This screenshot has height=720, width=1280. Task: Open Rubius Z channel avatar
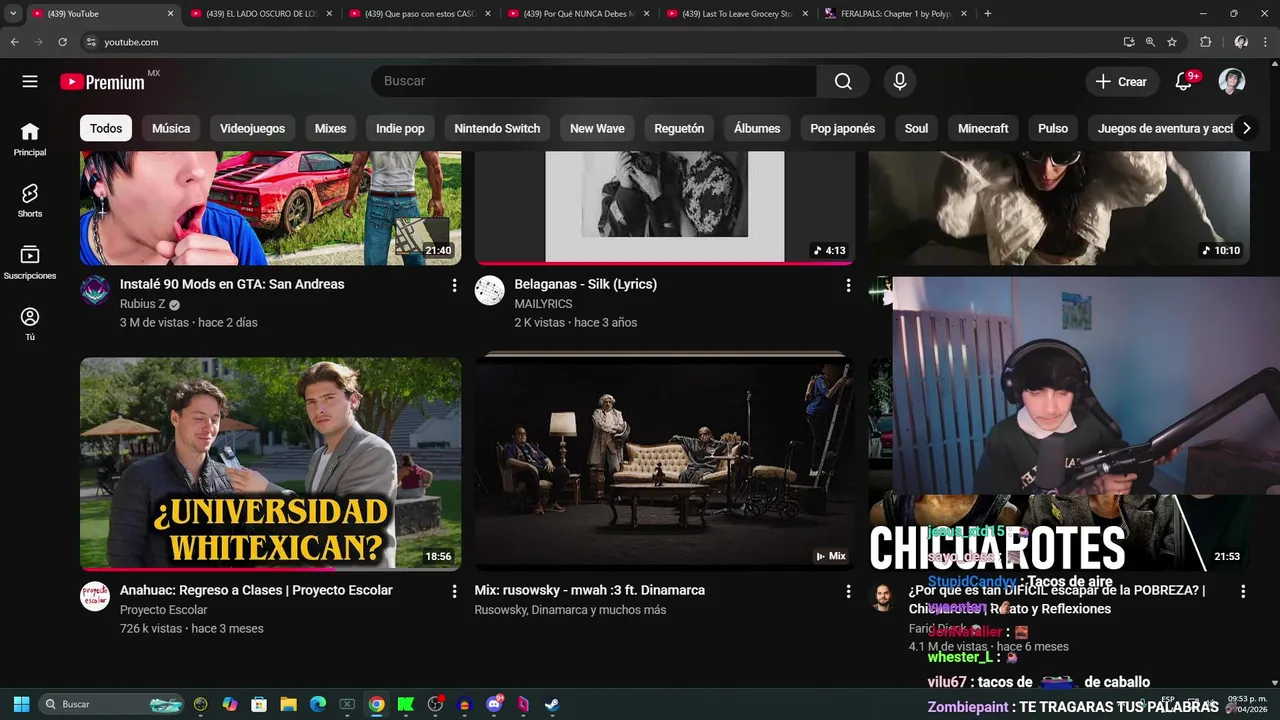pos(95,291)
